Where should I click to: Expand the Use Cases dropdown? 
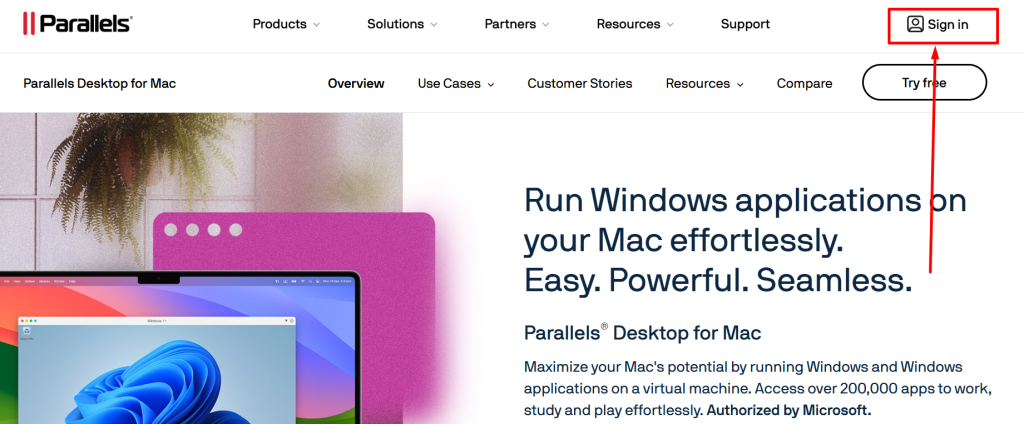pyautogui.click(x=456, y=84)
